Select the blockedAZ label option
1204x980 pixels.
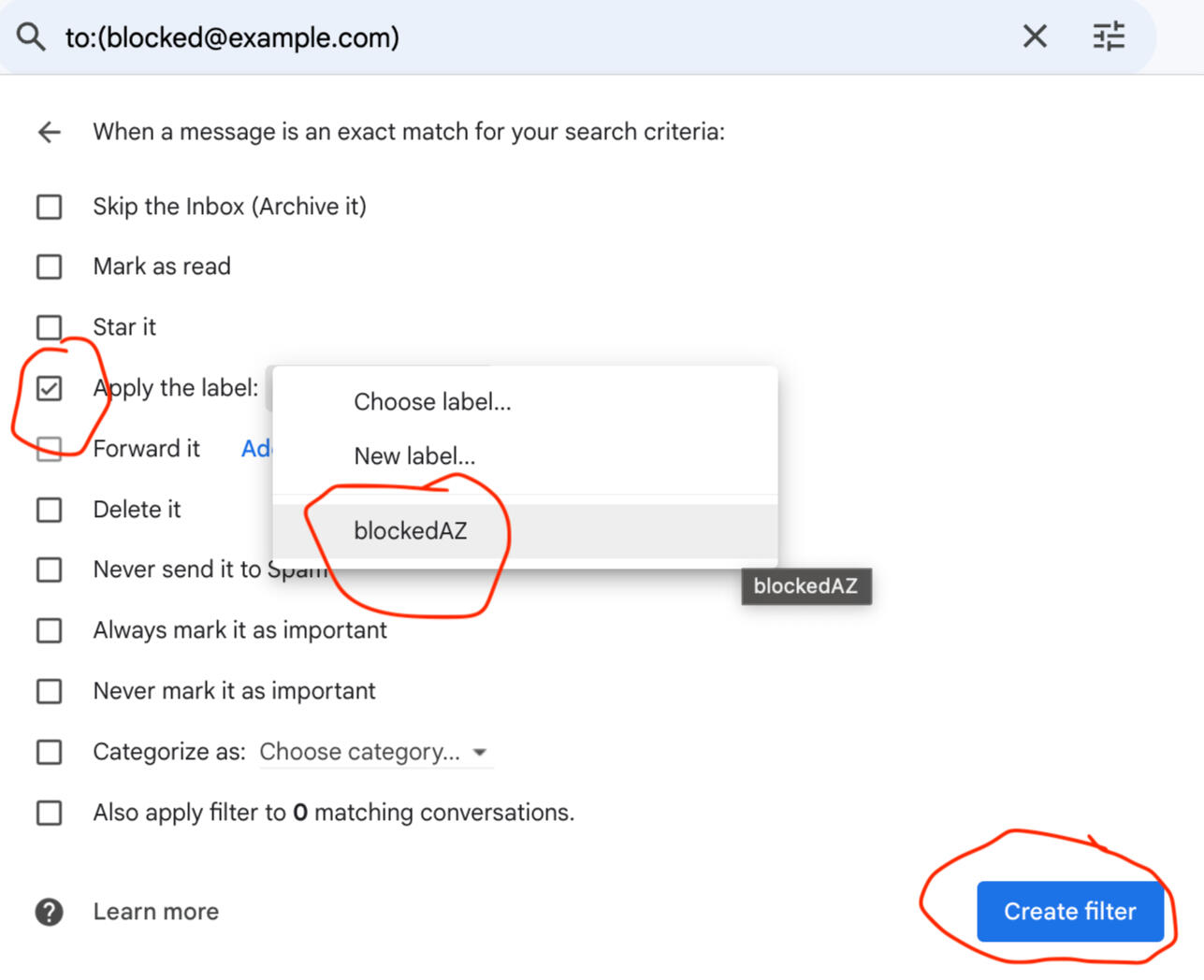pos(411,531)
